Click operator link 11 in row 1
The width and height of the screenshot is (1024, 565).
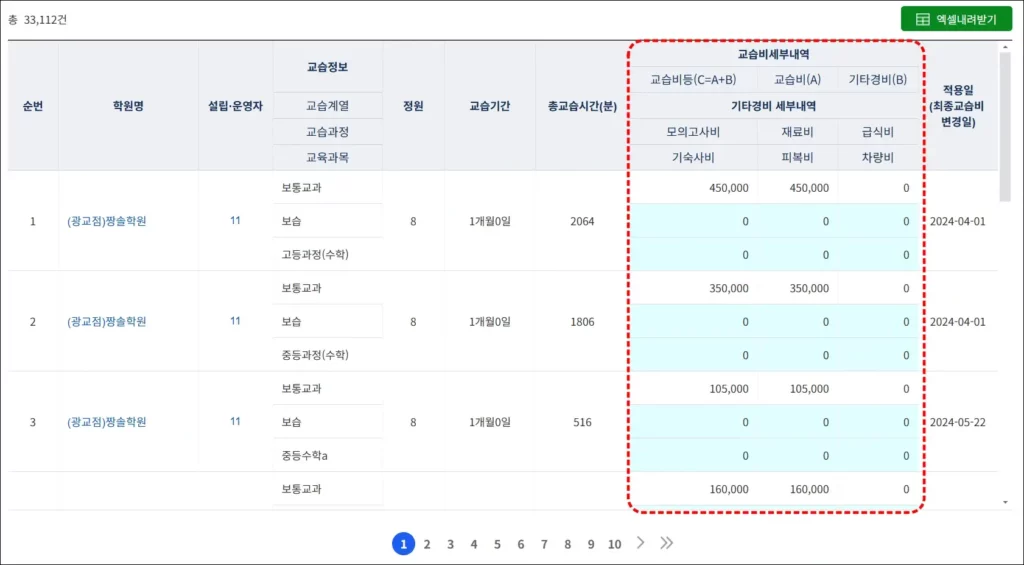tap(235, 221)
